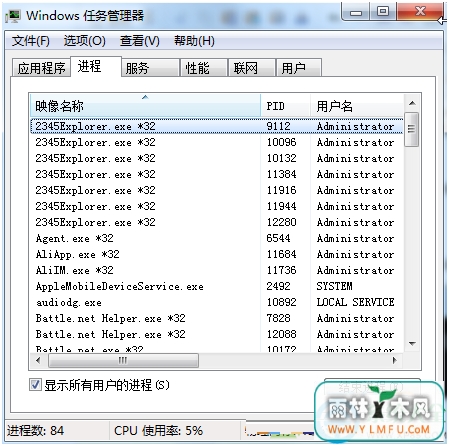Open the 帮助(H) menu
The height and width of the screenshot is (446, 449).
(194, 41)
